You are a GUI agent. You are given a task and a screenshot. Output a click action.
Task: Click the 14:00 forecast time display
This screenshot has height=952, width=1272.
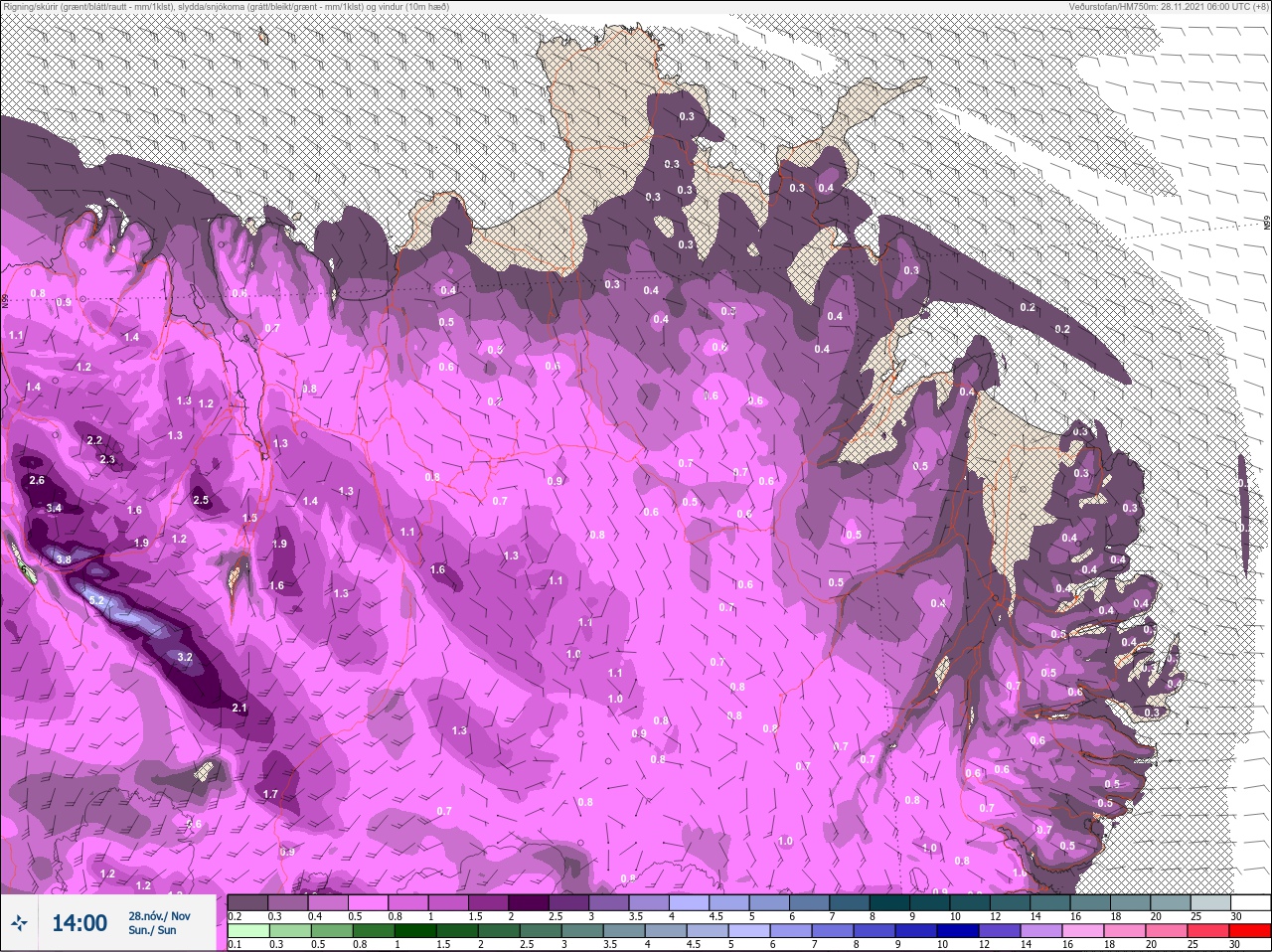tap(79, 923)
